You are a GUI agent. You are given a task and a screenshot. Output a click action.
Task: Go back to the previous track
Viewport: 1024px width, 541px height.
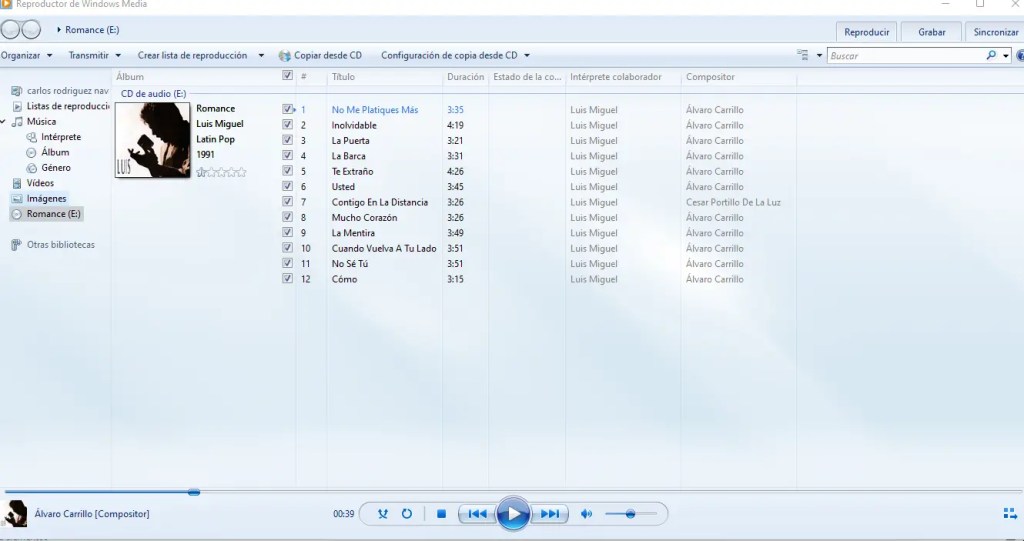[477, 514]
